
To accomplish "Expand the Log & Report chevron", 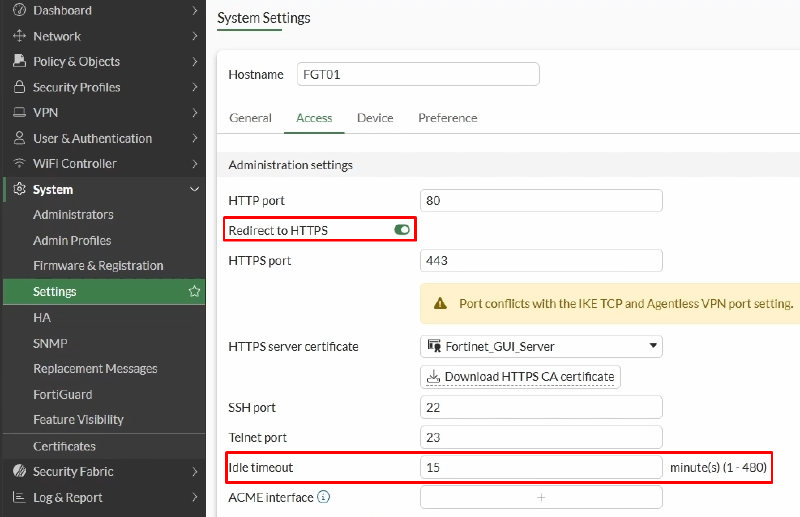I will tap(194, 497).
